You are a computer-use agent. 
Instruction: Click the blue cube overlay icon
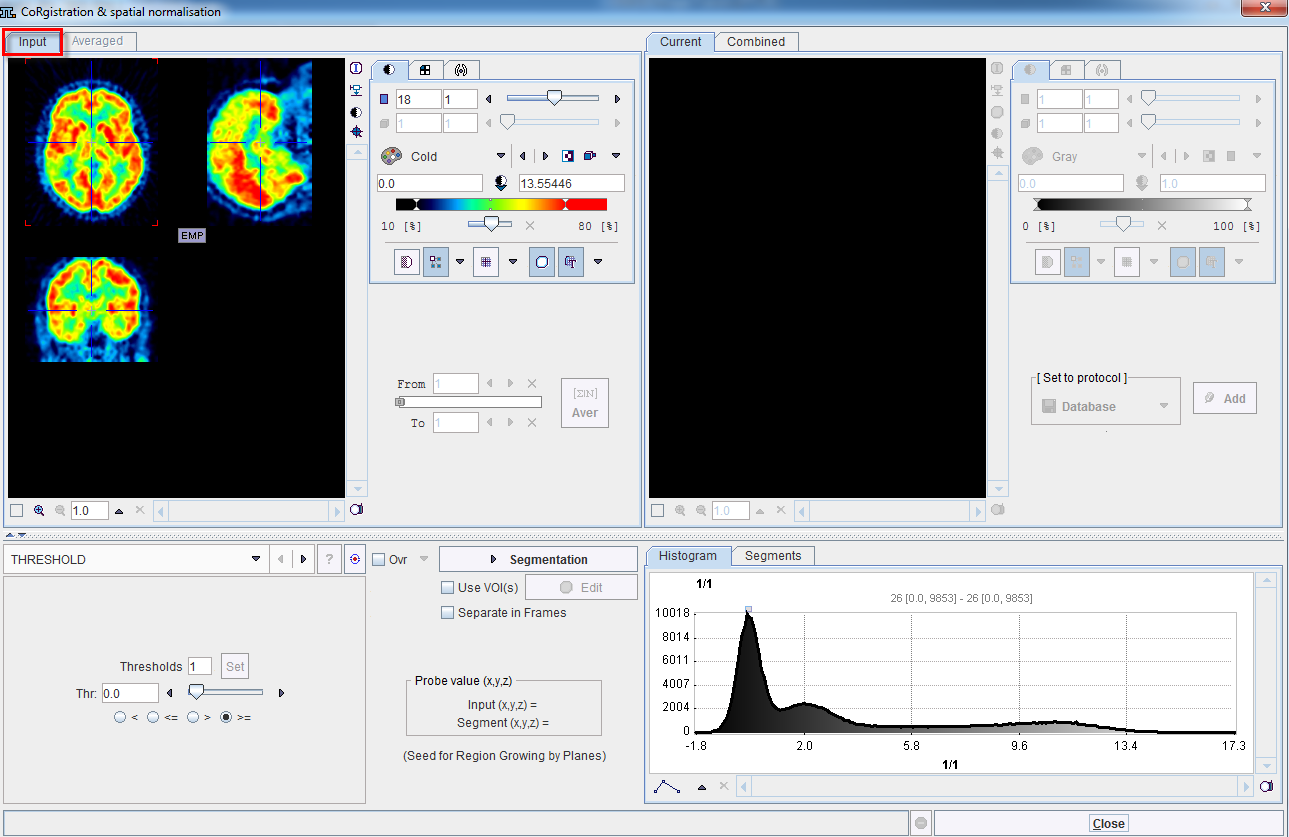[590, 156]
